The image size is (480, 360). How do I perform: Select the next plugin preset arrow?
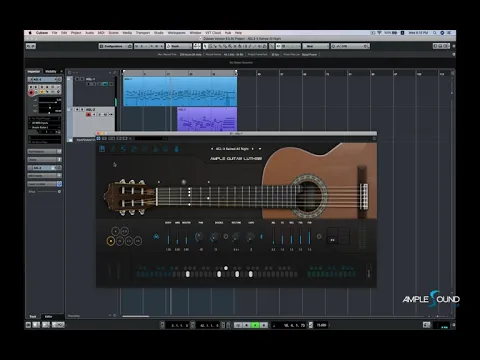253,149
